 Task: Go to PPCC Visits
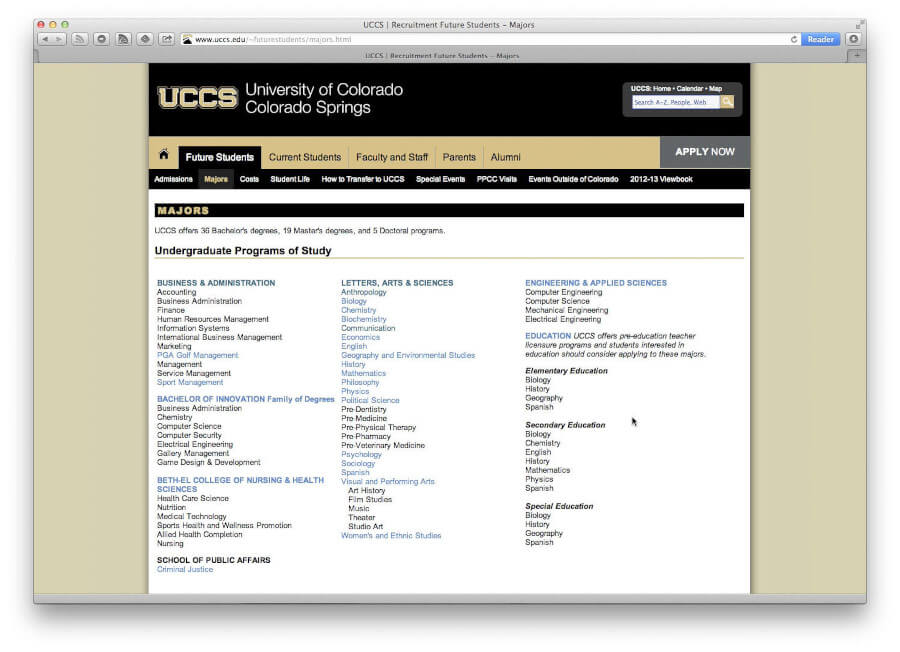496,179
